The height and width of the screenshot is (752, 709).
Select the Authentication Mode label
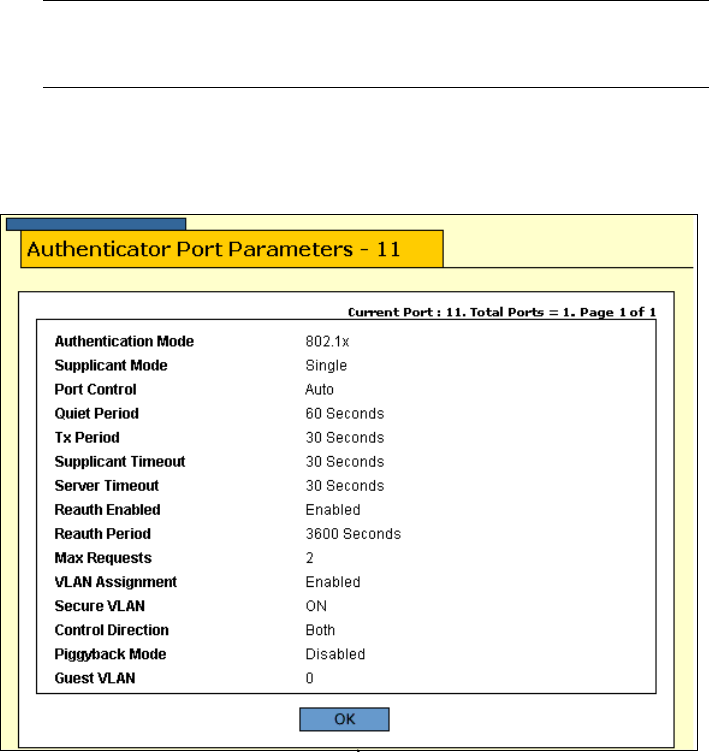click(x=124, y=341)
